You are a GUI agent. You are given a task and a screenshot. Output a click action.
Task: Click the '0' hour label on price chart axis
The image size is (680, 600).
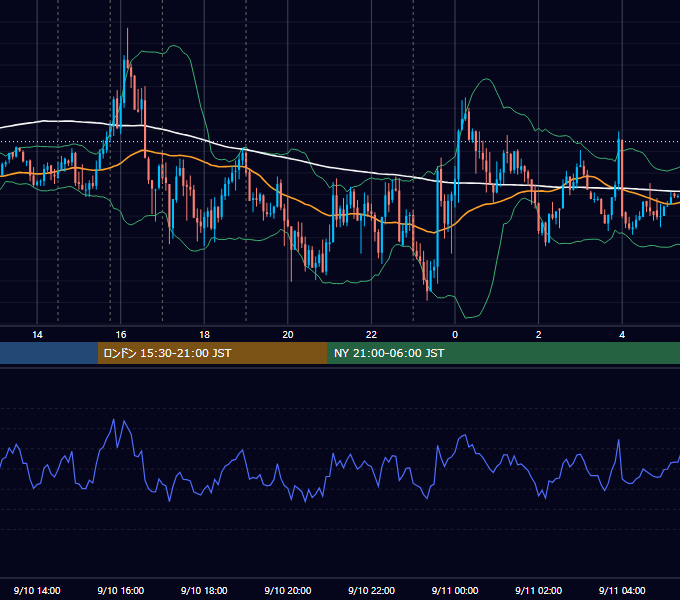(455, 335)
